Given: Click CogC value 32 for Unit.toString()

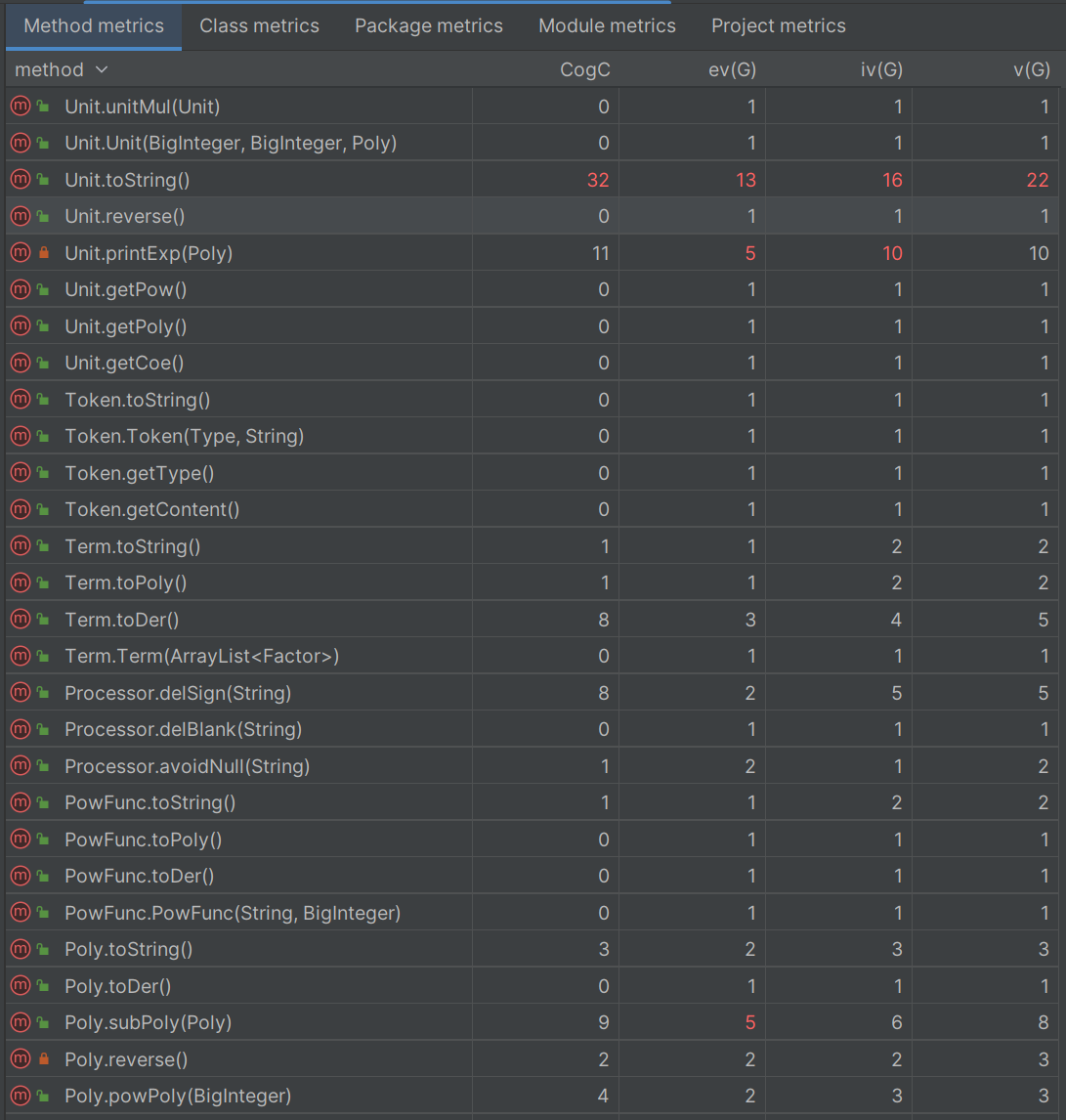Looking at the screenshot, I should [598, 179].
